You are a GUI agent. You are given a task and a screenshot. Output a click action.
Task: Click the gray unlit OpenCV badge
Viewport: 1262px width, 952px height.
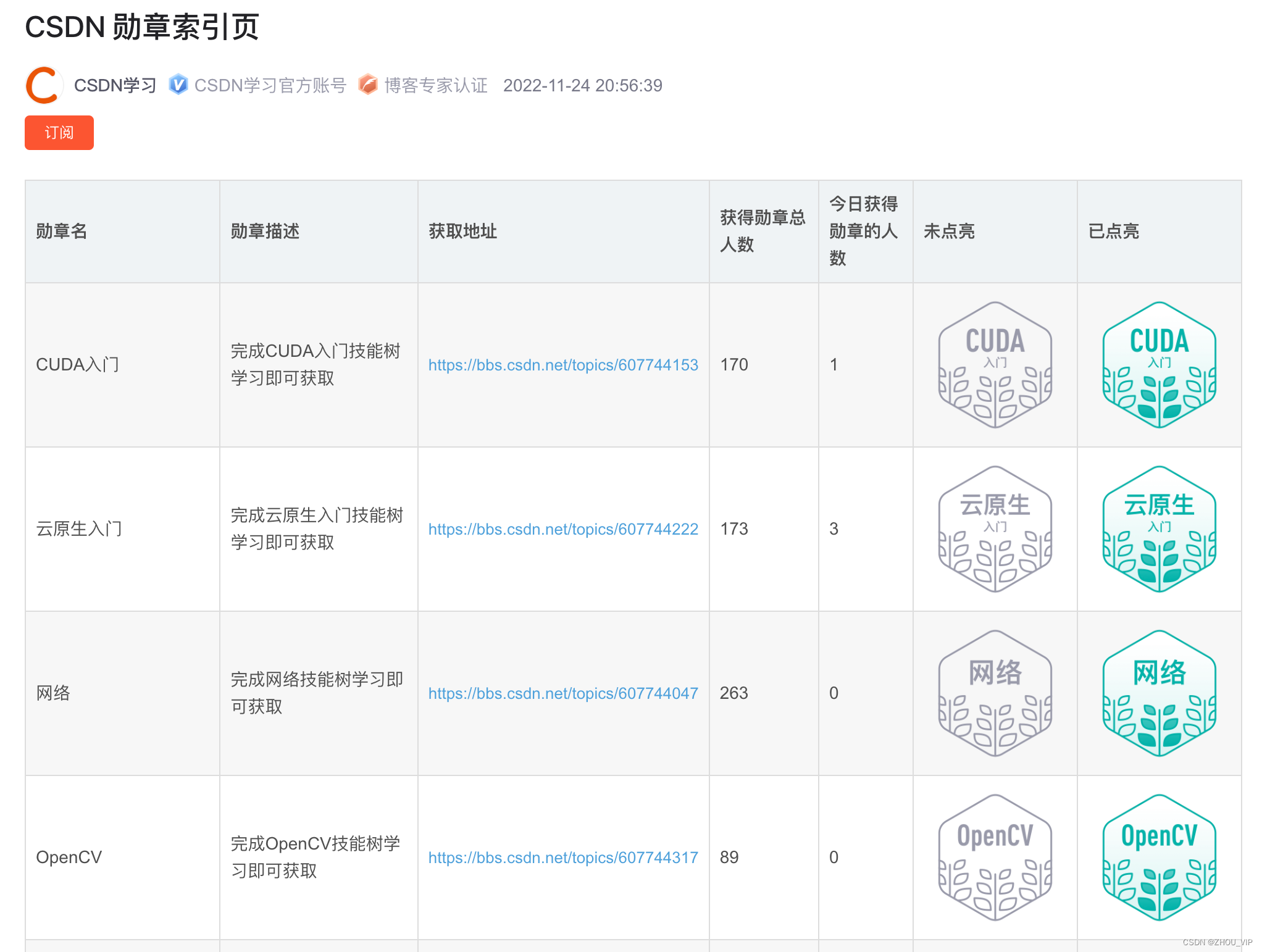(995, 858)
